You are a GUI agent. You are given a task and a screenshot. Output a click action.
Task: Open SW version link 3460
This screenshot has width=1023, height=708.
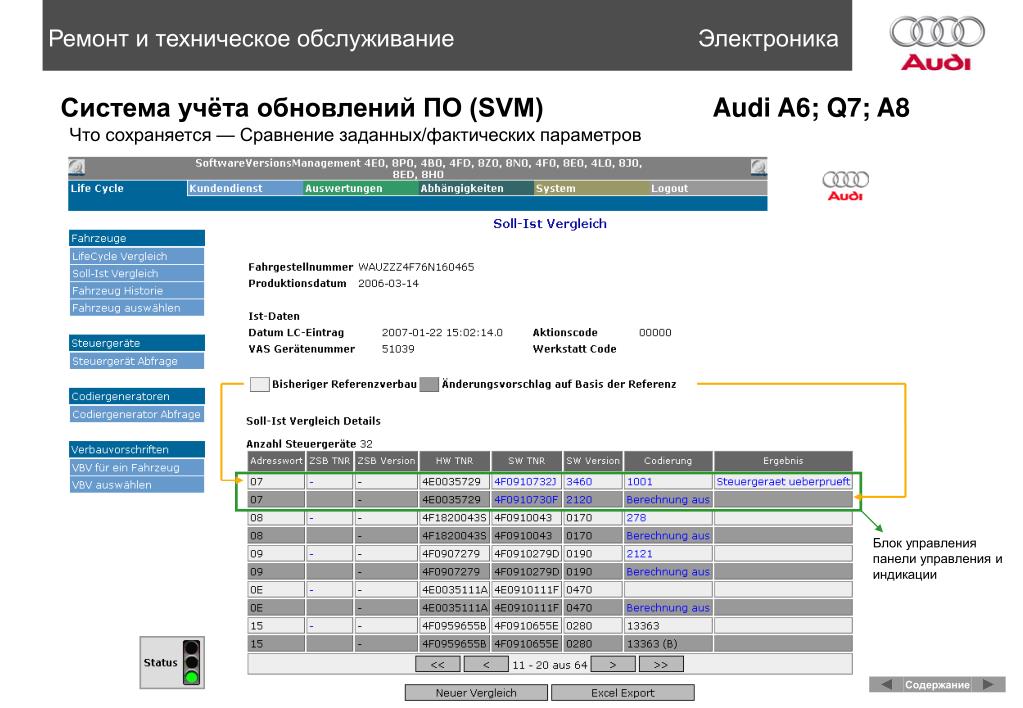(x=579, y=482)
